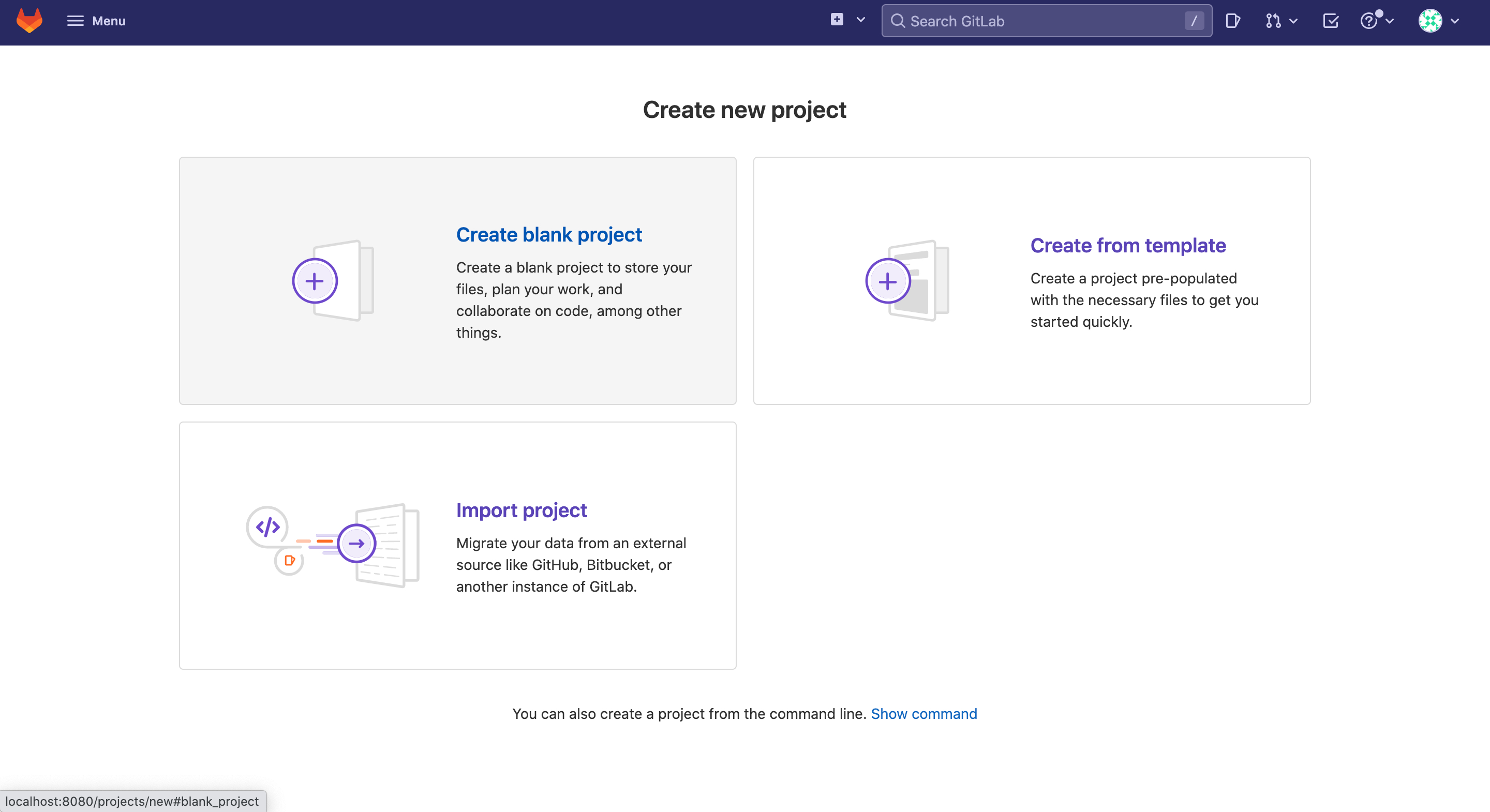1490x812 pixels.
Task: Click the code brackets illustration icon
Action: click(x=267, y=527)
